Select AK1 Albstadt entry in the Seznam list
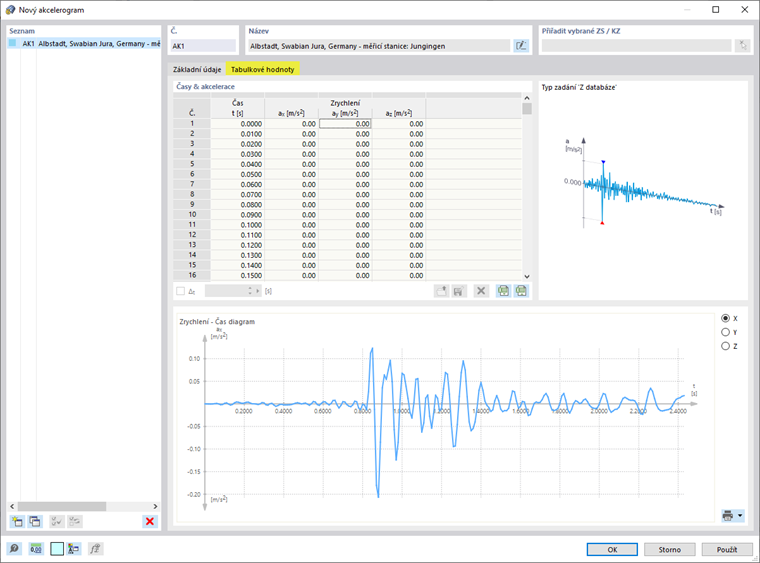This screenshot has height=563, width=760. point(84,44)
